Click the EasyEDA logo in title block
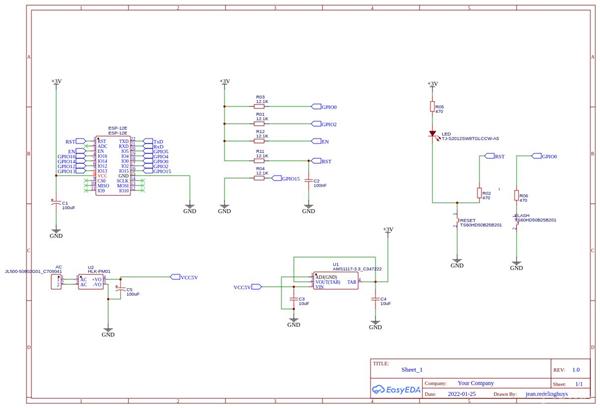Viewport: 600px width, 408px height. 396,390
